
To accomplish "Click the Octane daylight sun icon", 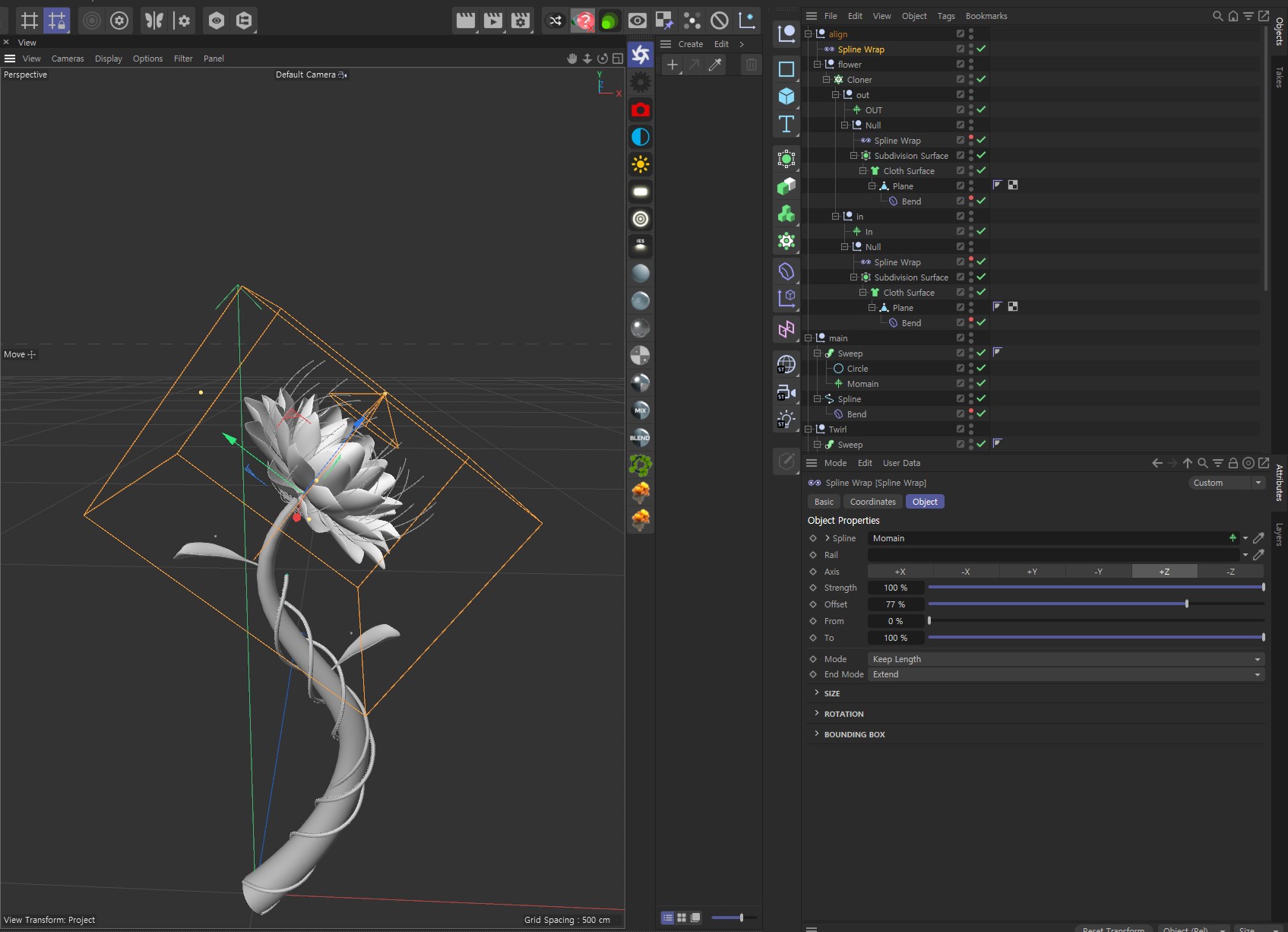I will point(641,164).
